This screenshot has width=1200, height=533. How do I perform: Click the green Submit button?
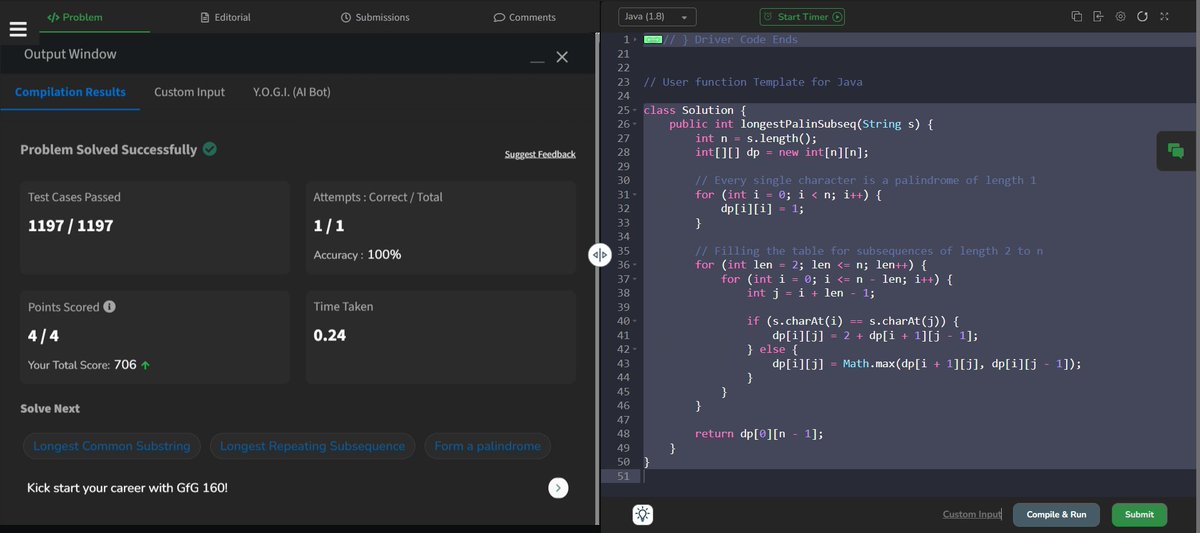coord(1139,514)
